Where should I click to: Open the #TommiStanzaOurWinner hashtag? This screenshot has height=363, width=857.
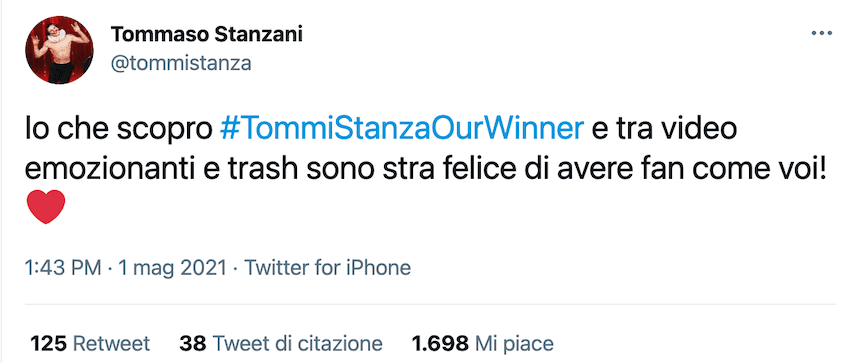[x=402, y=130]
